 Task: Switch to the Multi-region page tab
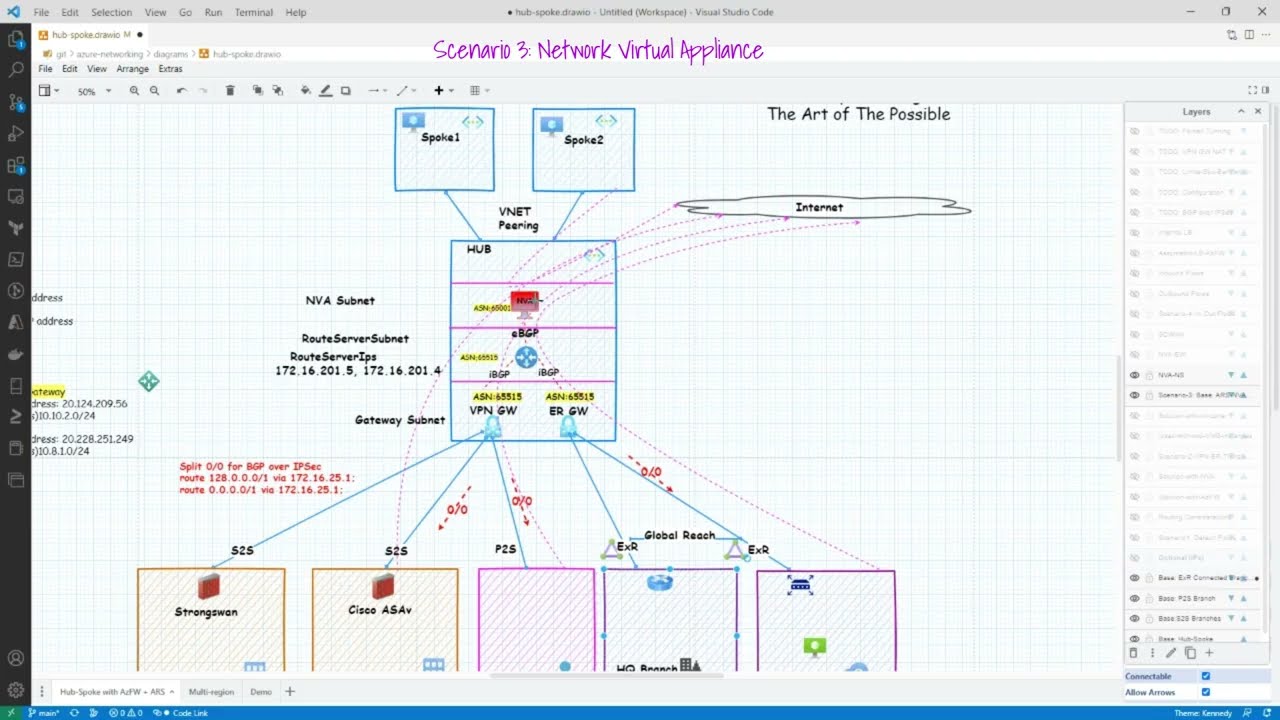pos(211,692)
